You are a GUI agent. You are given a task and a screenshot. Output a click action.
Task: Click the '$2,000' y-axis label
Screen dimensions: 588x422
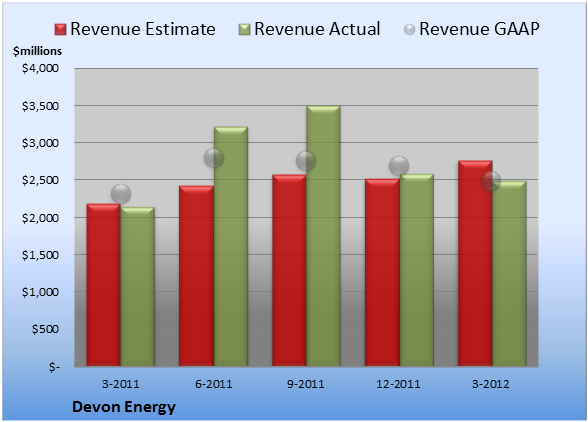tap(40, 218)
